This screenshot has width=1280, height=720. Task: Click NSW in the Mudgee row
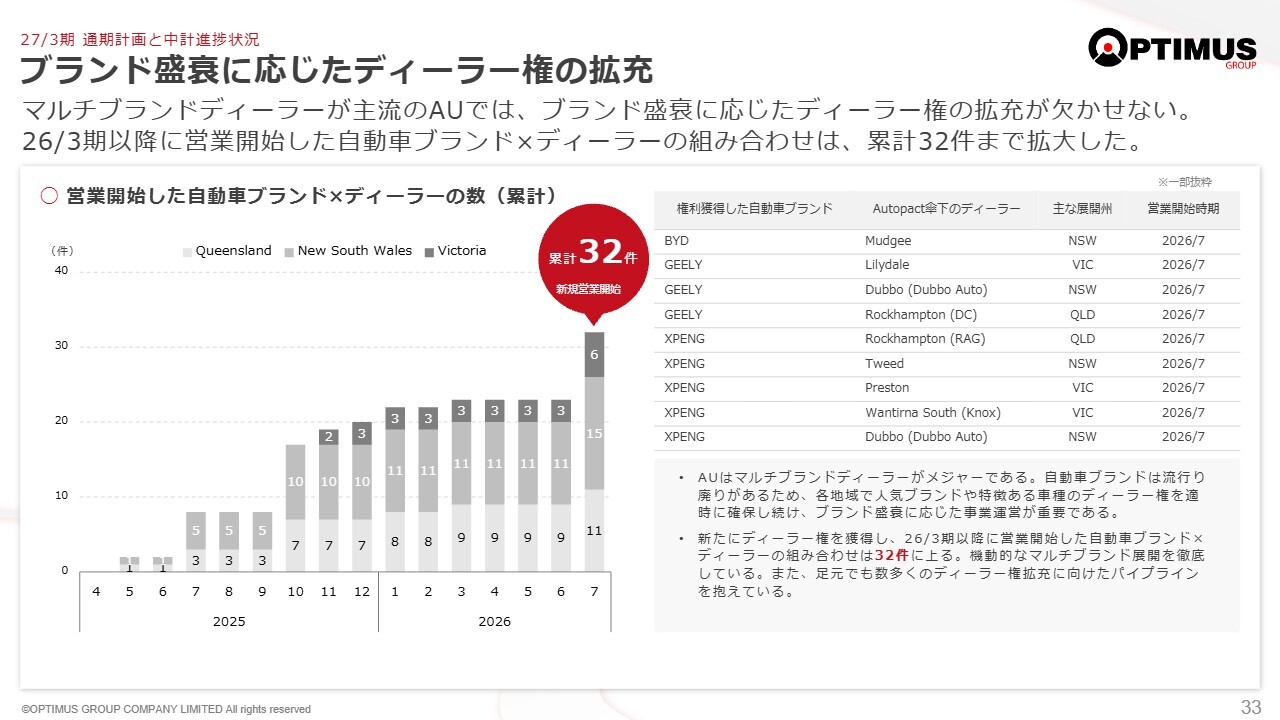click(x=1082, y=241)
